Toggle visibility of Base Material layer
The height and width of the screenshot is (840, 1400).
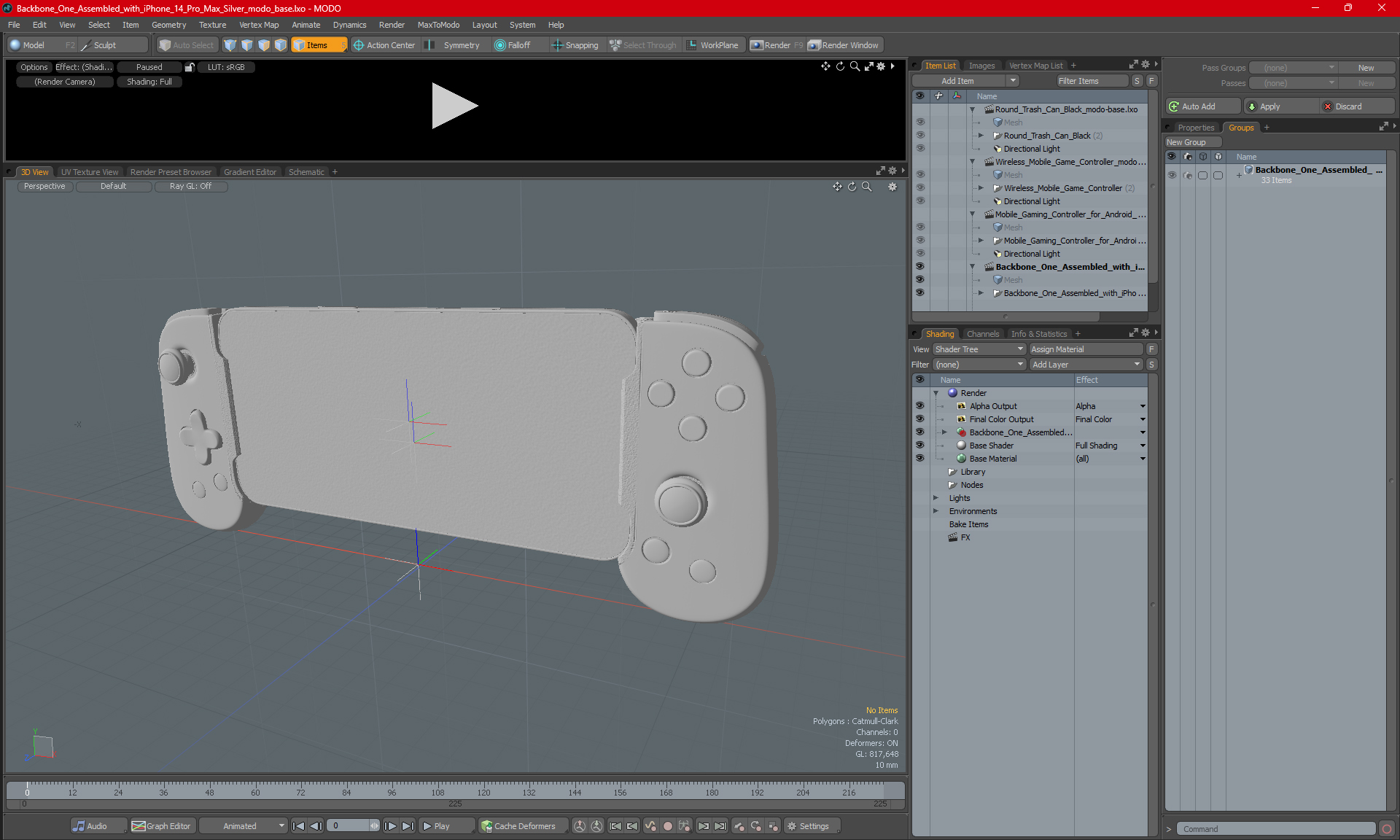[920, 459]
